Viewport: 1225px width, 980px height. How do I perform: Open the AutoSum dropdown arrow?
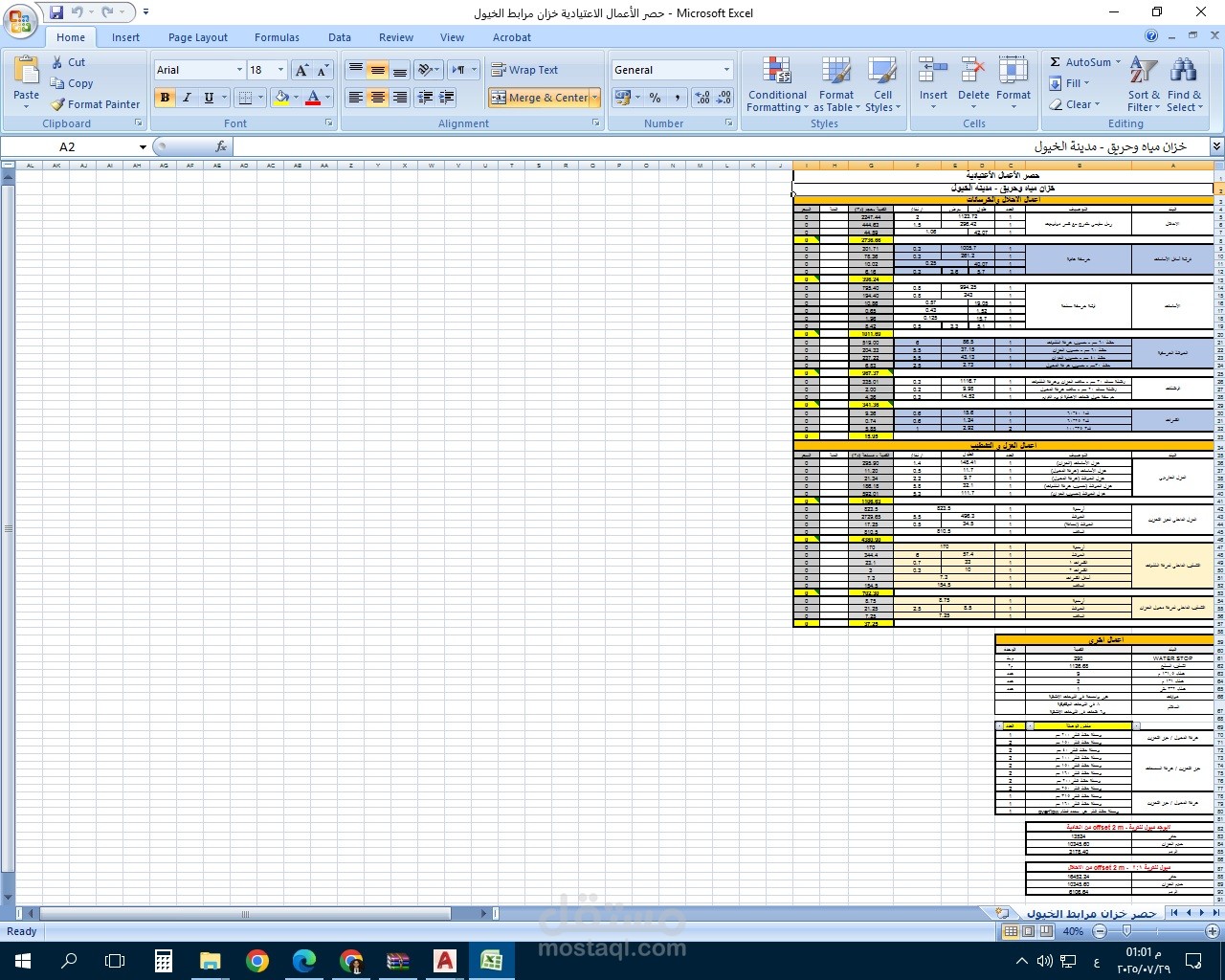(1118, 62)
